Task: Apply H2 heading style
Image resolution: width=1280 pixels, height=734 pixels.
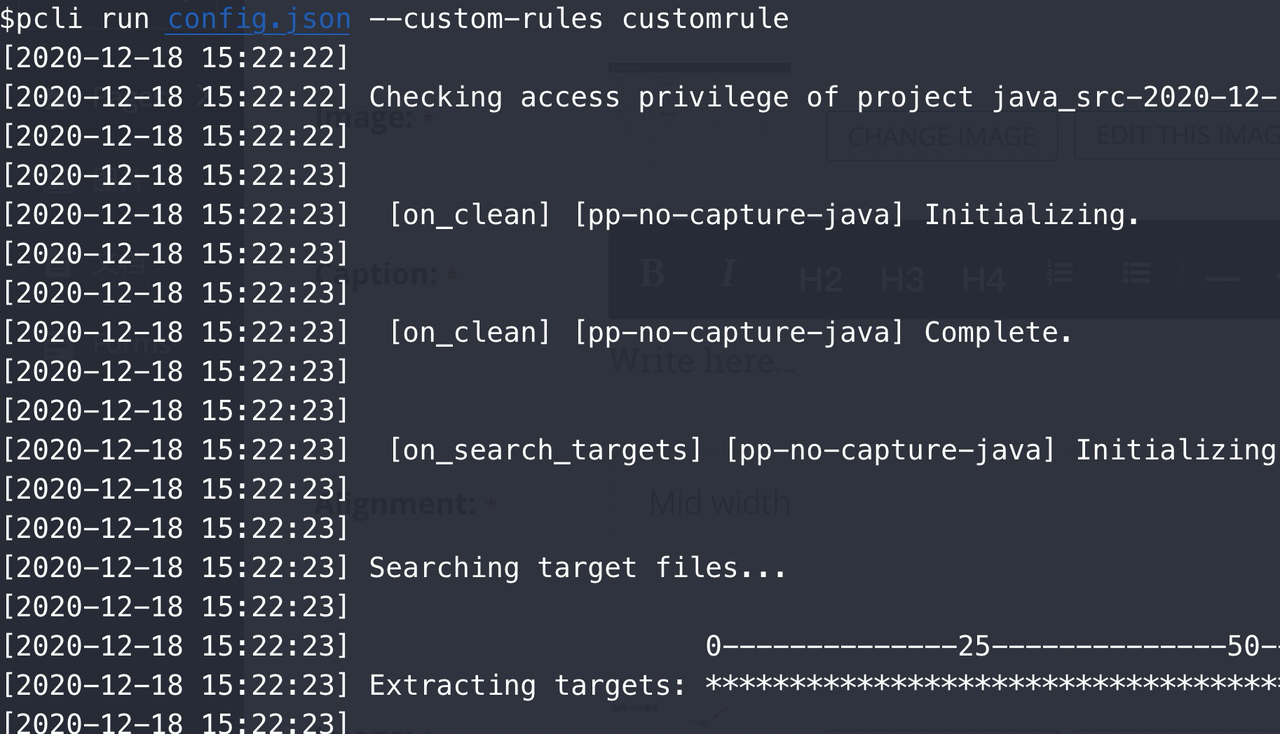Action: pos(820,279)
